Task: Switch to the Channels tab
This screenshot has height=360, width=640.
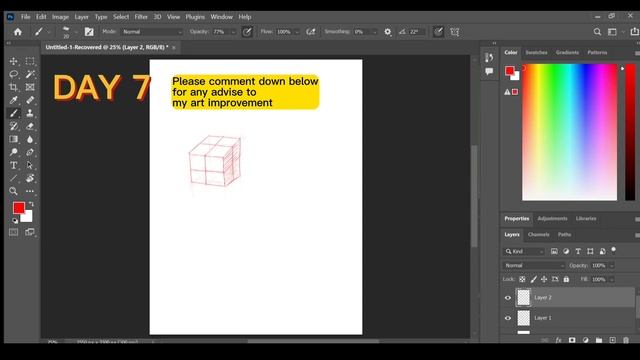Action: tap(538, 235)
